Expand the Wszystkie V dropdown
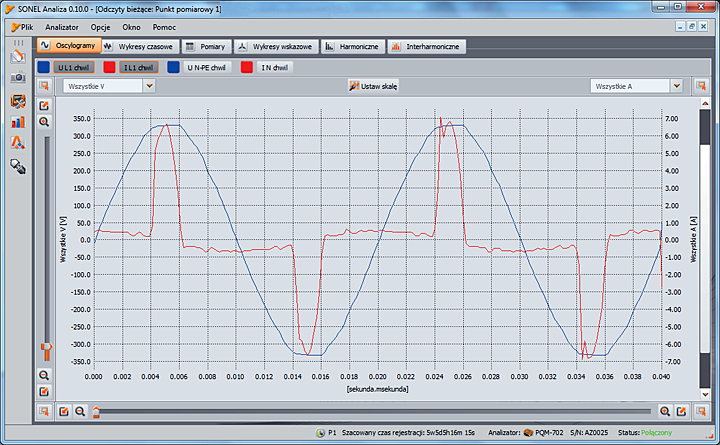Viewport: 720px width, 445px height. (149, 86)
